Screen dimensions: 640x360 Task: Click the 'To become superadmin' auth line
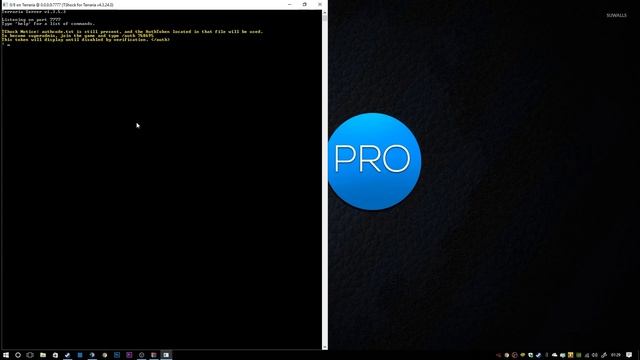[78, 36]
